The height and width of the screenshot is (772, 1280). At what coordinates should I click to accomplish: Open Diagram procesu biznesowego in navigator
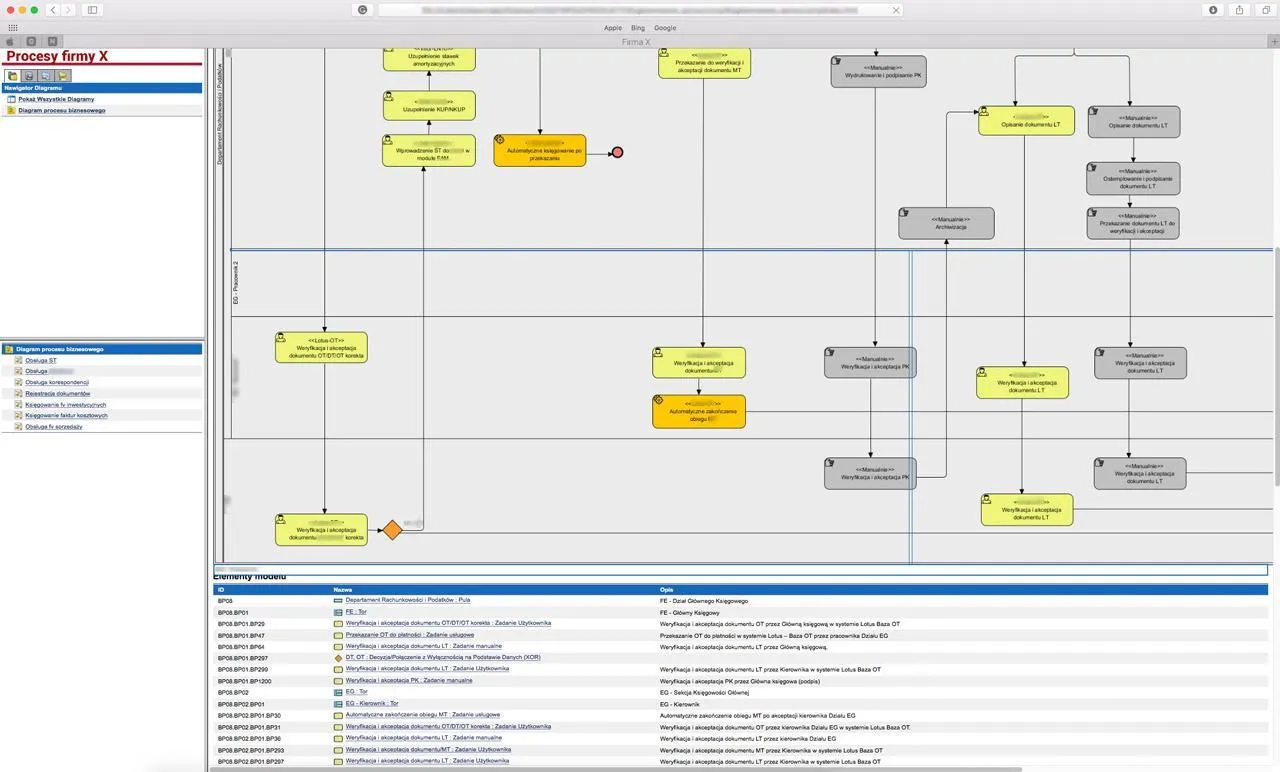pos(62,110)
